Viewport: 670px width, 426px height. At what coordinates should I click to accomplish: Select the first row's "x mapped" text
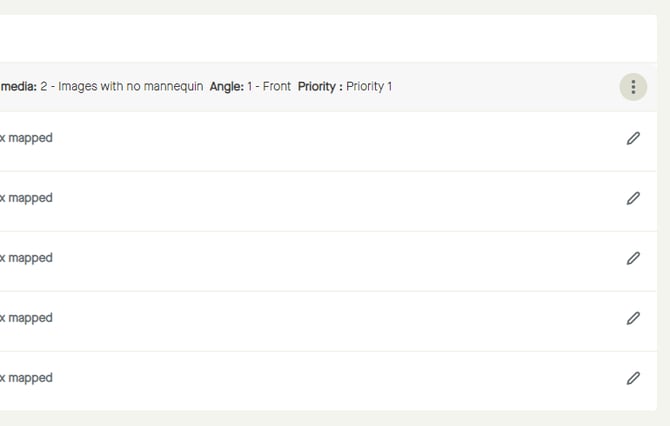click(26, 138)
